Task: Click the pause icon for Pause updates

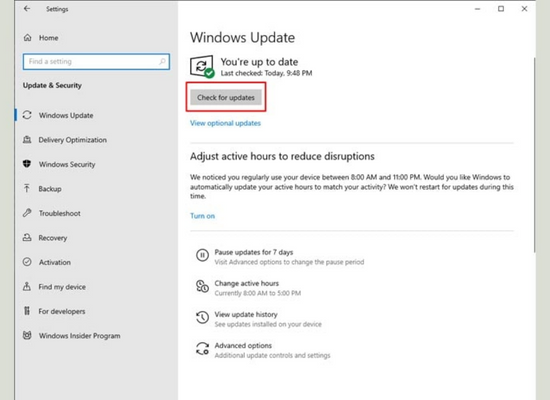Action: pos(202,255)
